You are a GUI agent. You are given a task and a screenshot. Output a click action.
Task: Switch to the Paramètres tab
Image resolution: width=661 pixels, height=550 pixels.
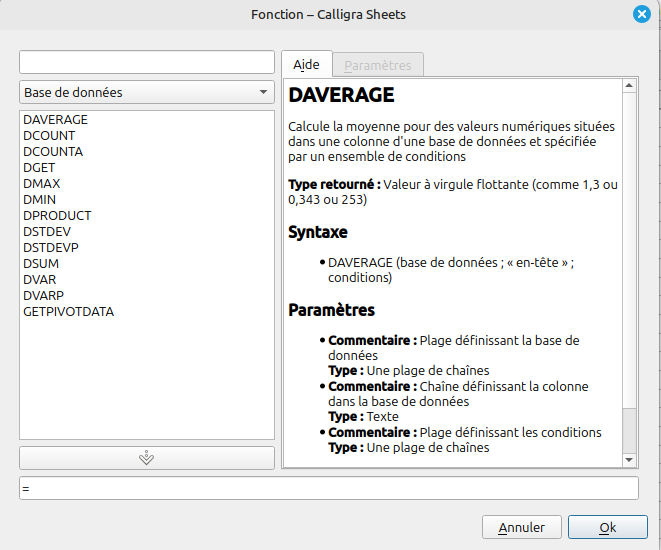coord(378,65)
